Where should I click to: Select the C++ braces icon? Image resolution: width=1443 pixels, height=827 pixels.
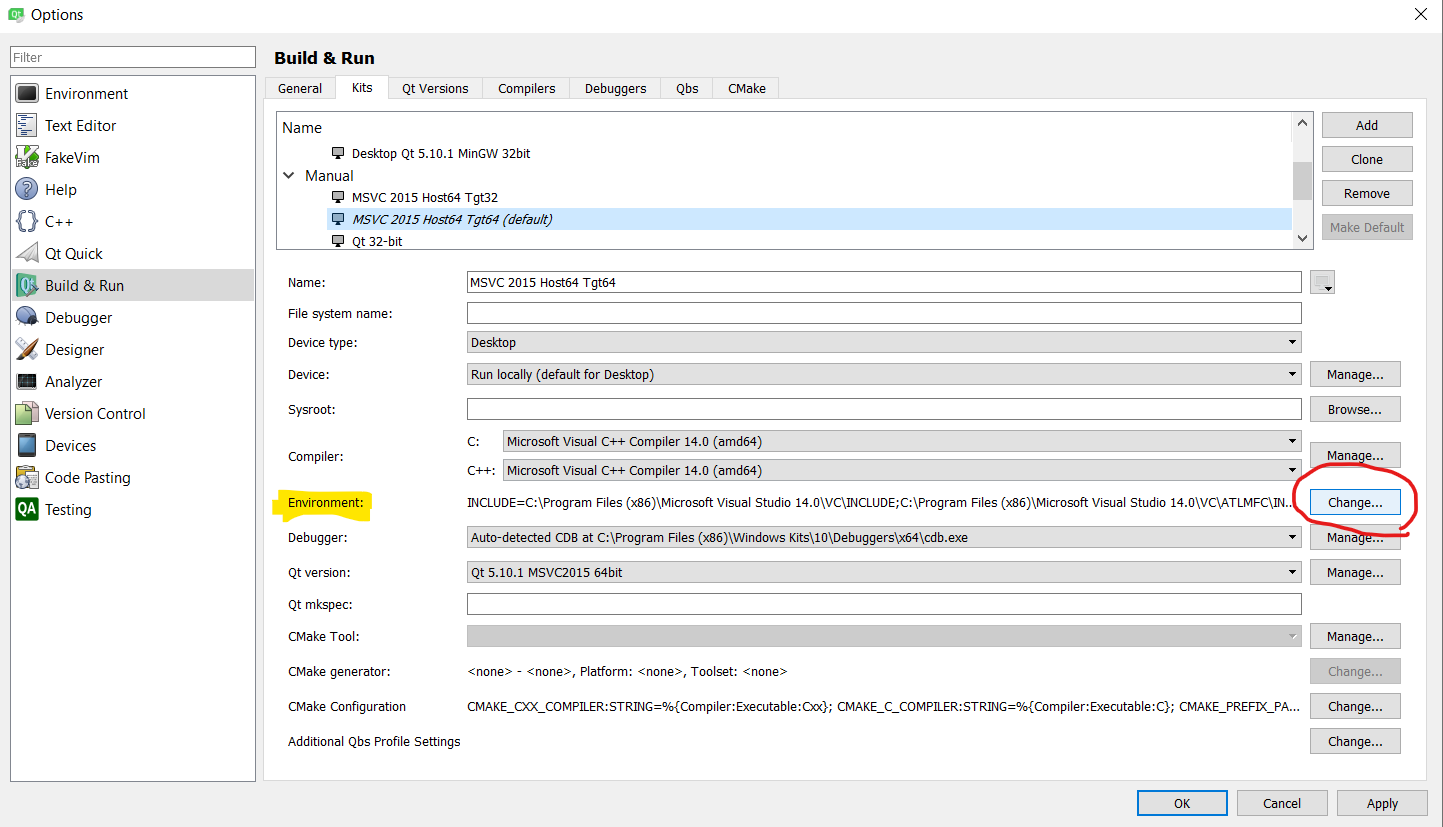pyautogui.click(x=27, y=221)
